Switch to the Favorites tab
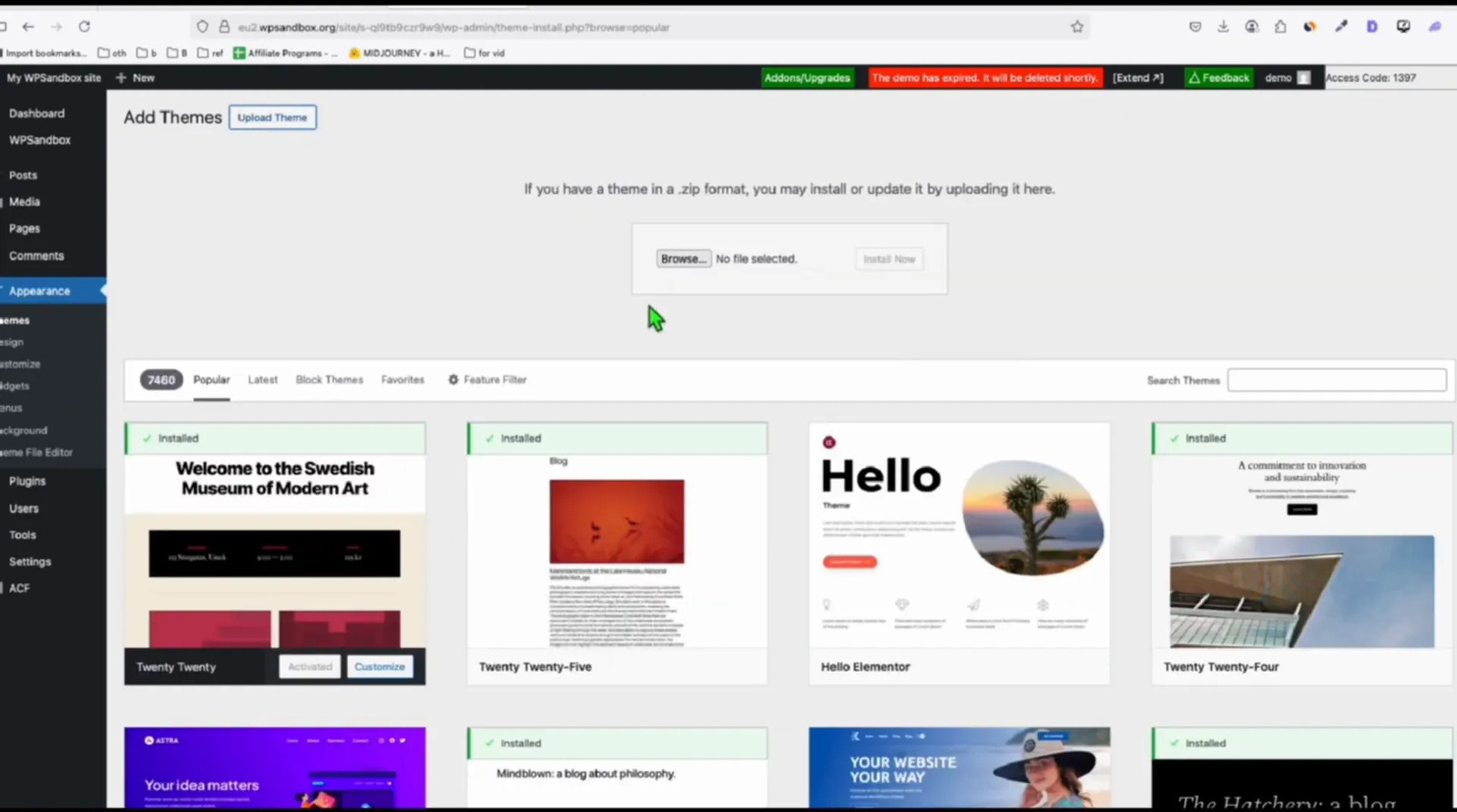1457x812 pixels. click(x=402, y=380)
